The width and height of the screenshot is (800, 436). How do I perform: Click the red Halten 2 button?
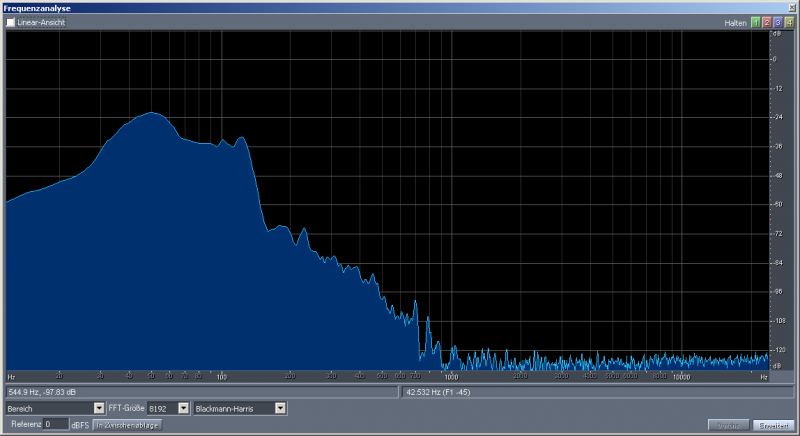pos(767,22)
